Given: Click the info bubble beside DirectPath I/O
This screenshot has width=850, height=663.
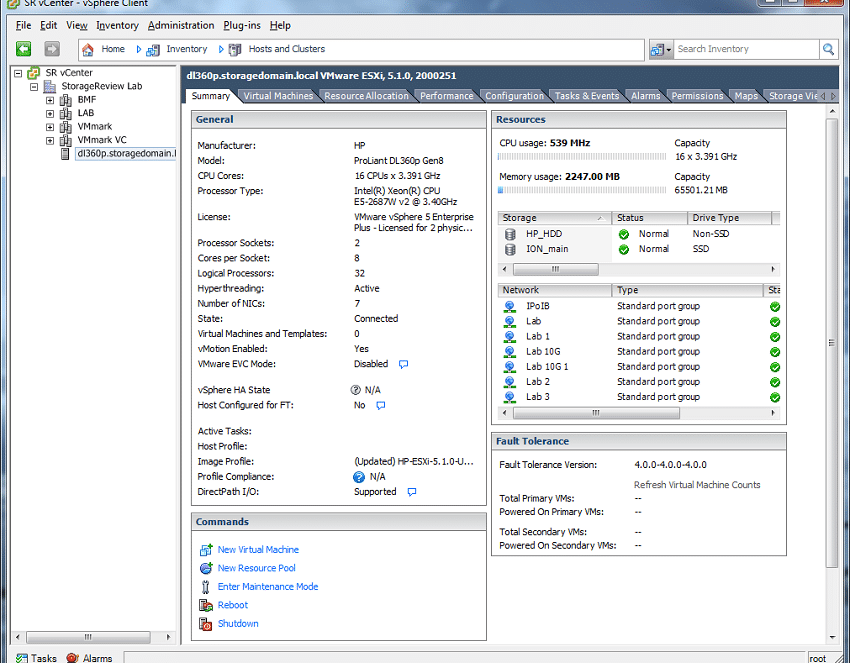Looking at the screenshot, I should (x=412, y=492).
